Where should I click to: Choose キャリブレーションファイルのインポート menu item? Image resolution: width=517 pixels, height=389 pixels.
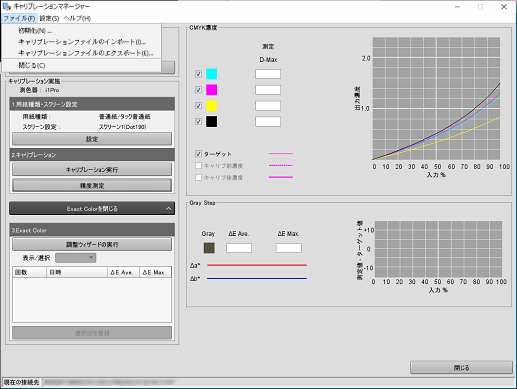click(x=81, y=42)
